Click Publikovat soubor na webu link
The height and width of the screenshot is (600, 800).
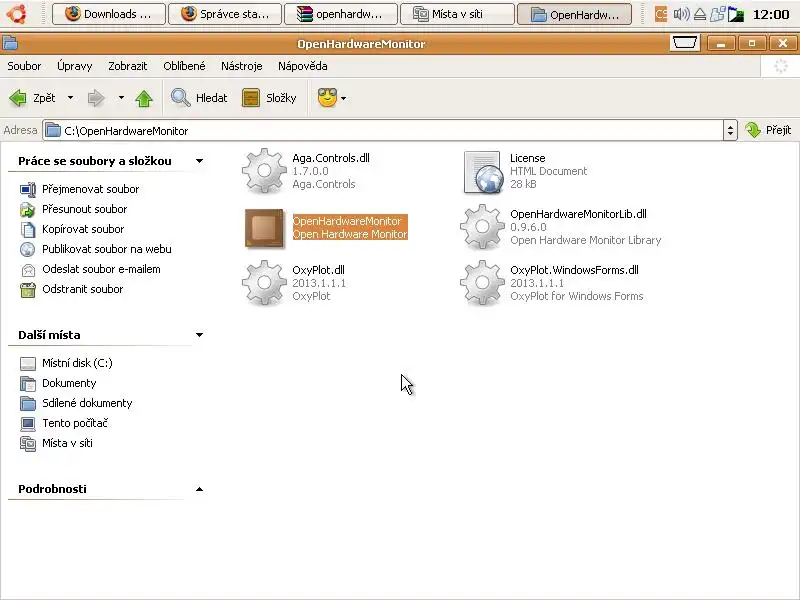pos(107,249)
